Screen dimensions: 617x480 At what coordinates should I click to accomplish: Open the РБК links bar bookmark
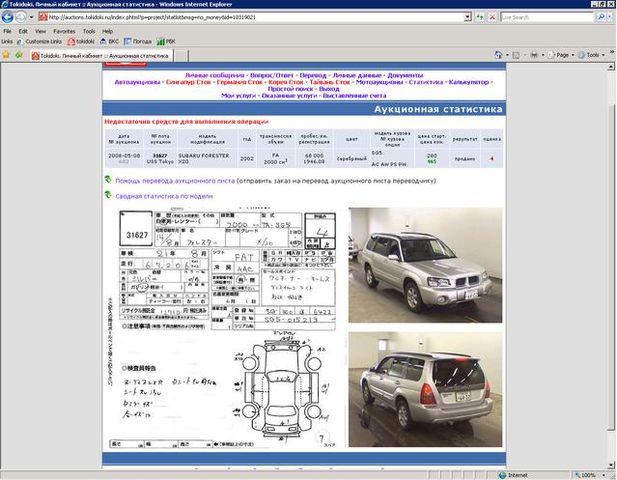pyautogui.click(x=166, y=41)
